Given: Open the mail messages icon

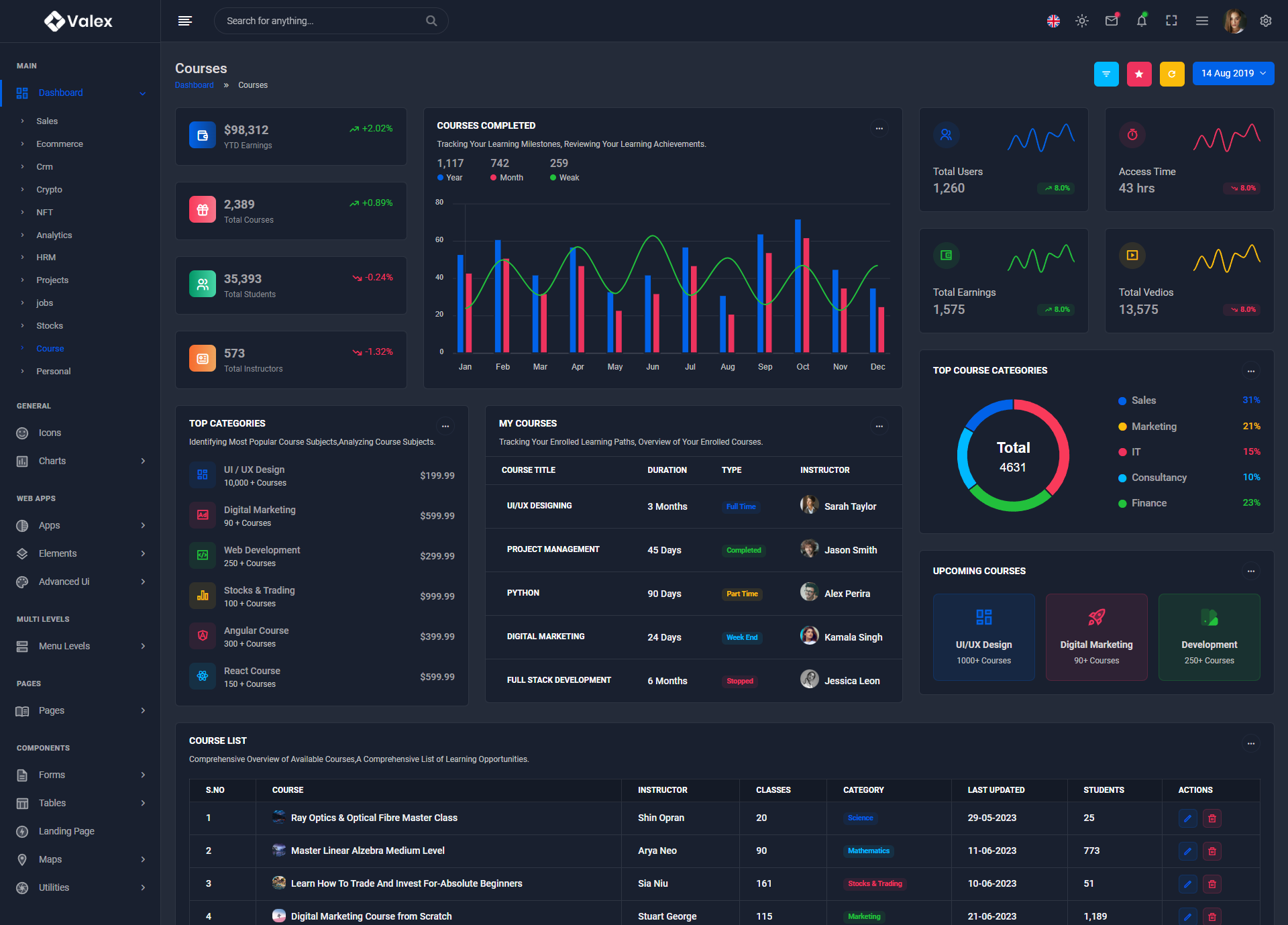Looking at the screenshot, I should (x=1112, y=21).
